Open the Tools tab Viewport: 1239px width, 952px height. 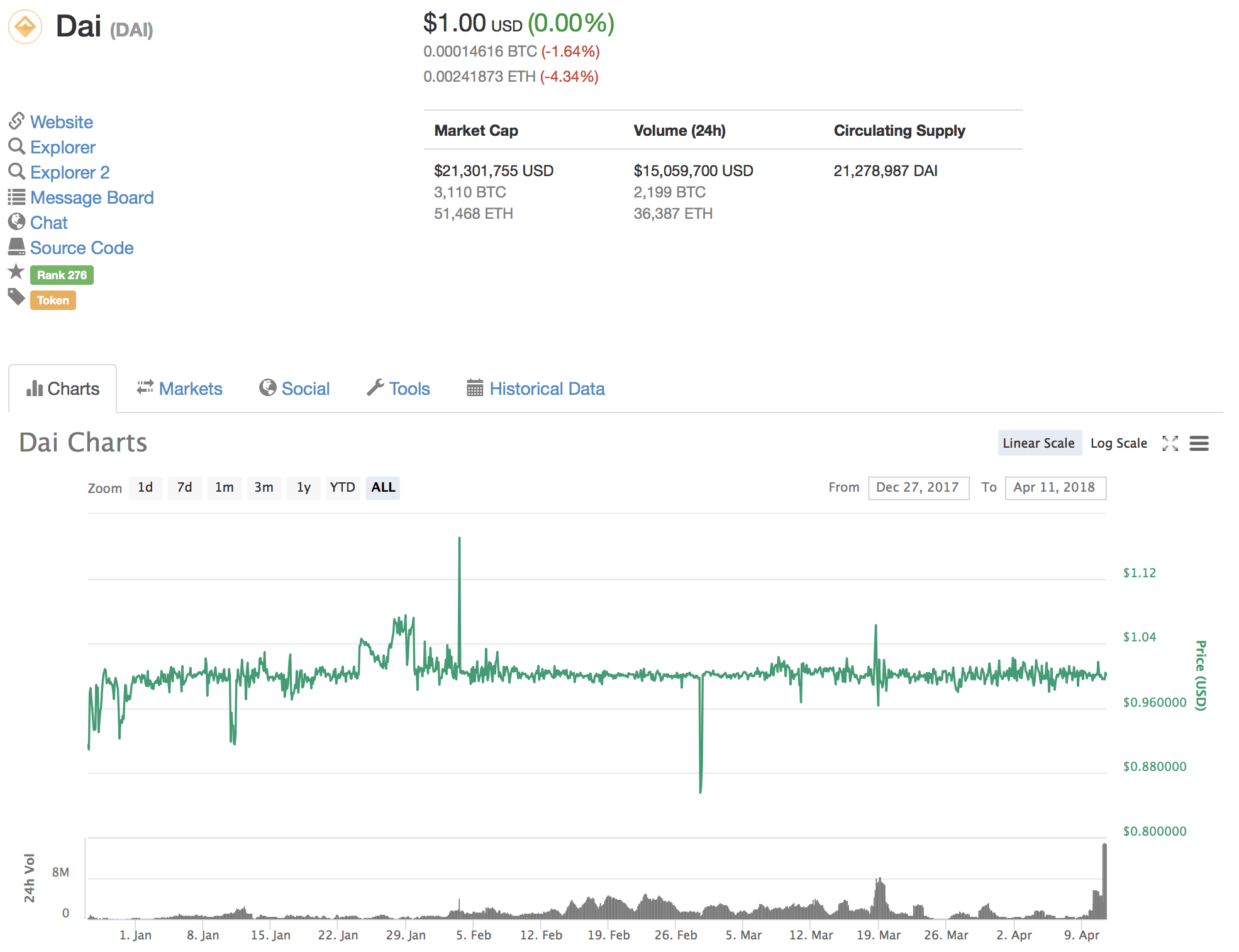tap(398, 389)
